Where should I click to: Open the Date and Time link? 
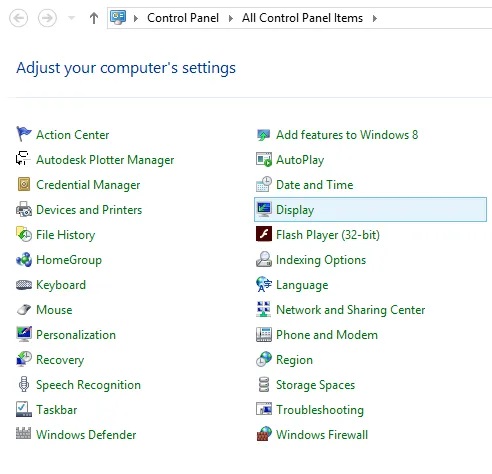315,185
